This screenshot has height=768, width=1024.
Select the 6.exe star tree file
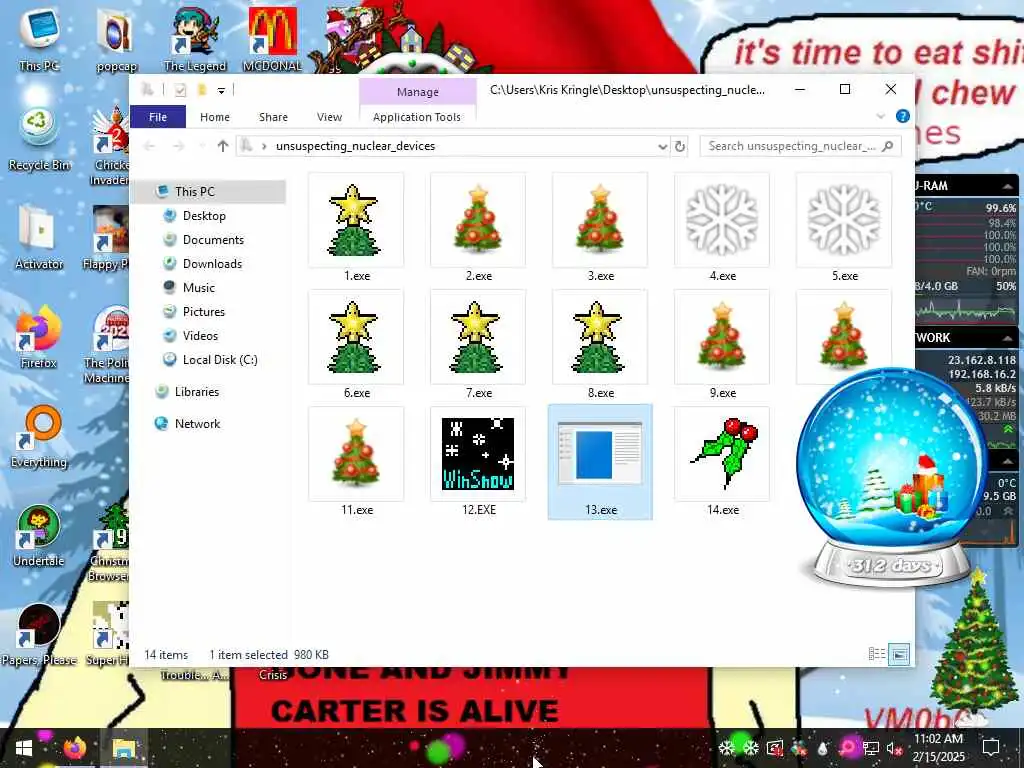click(356, 345)
